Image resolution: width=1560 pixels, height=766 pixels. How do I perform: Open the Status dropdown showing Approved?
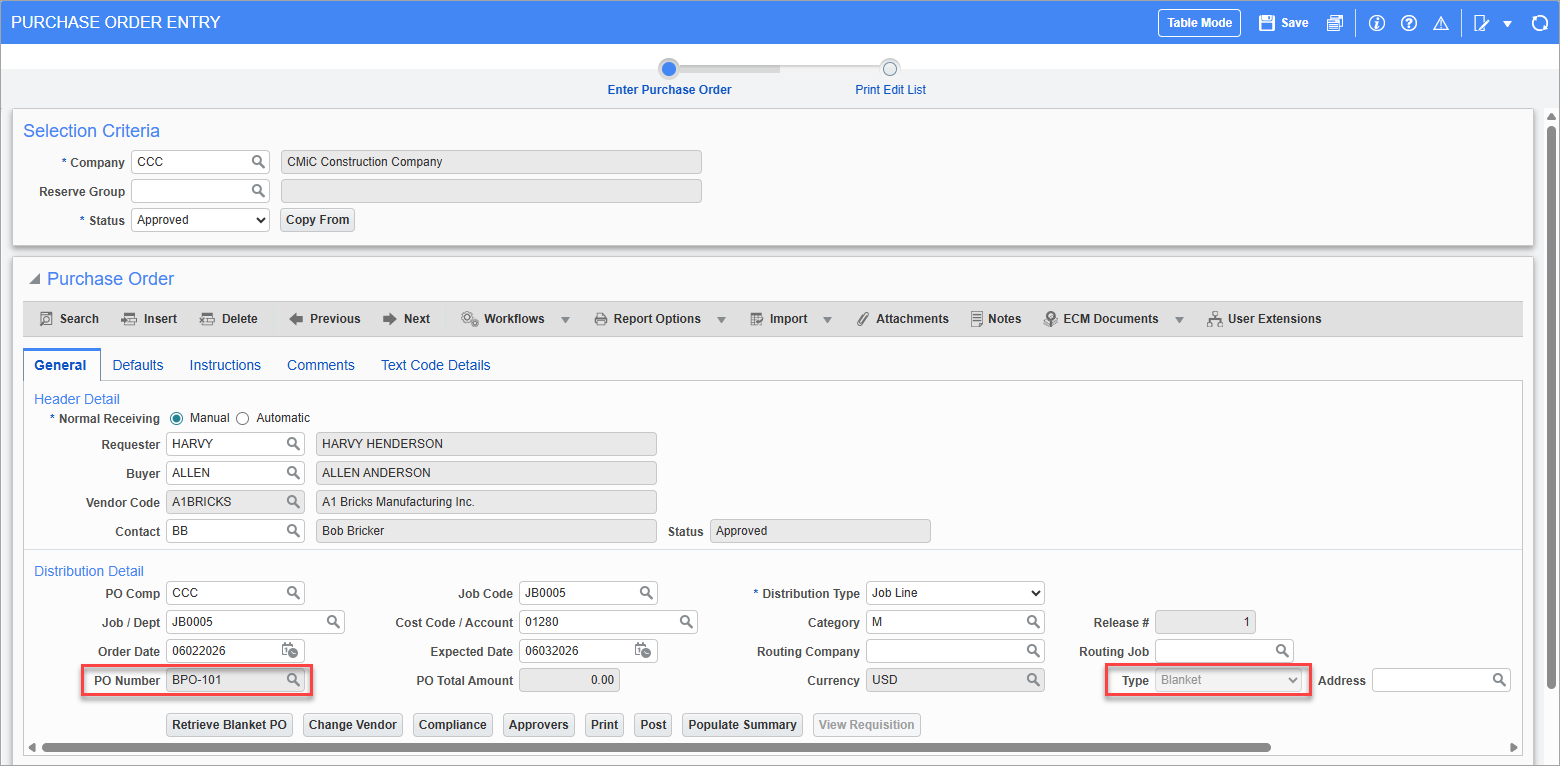(x=200, y=220)
